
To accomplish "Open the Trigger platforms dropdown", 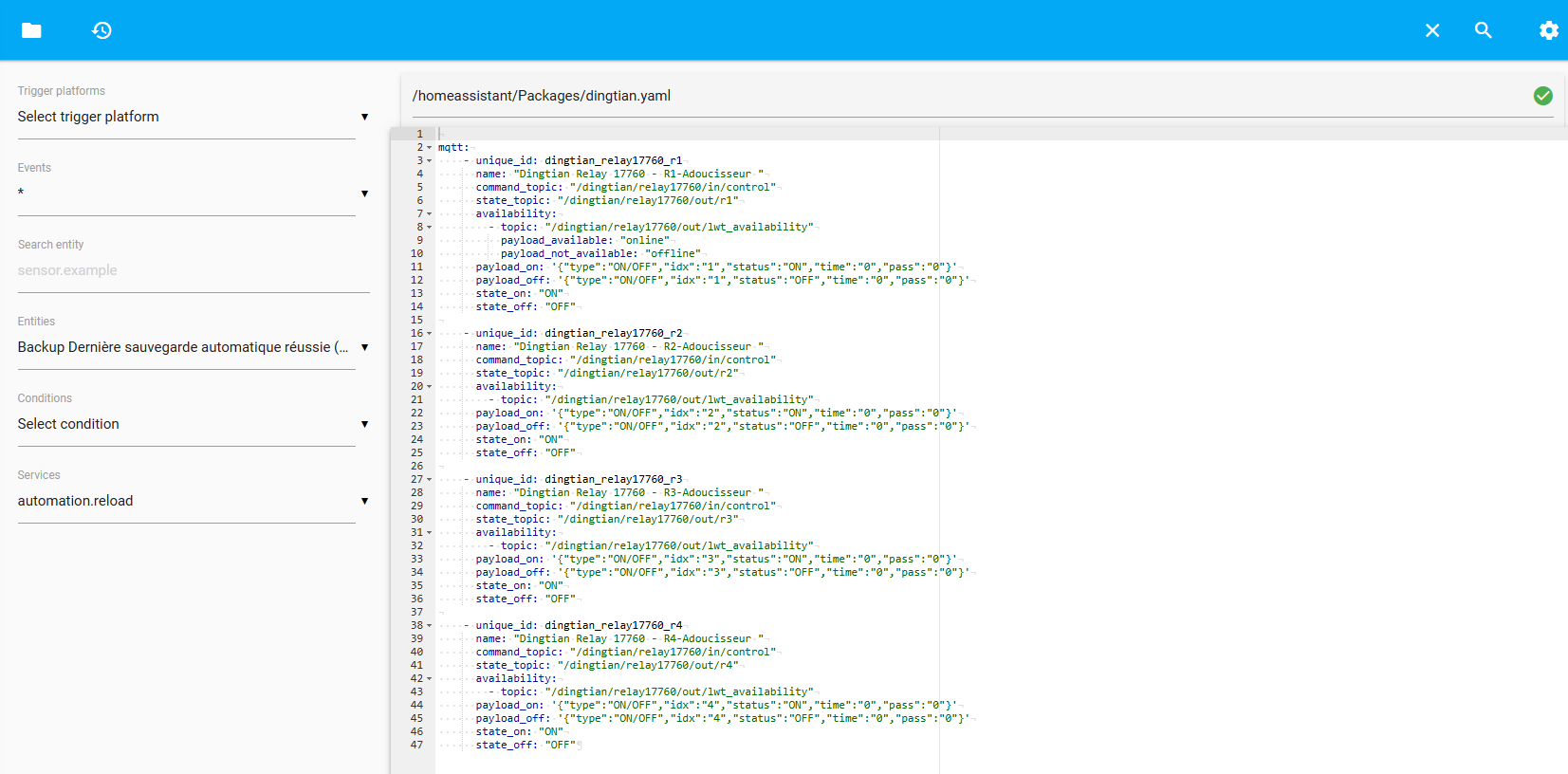I will click(186, 117).
